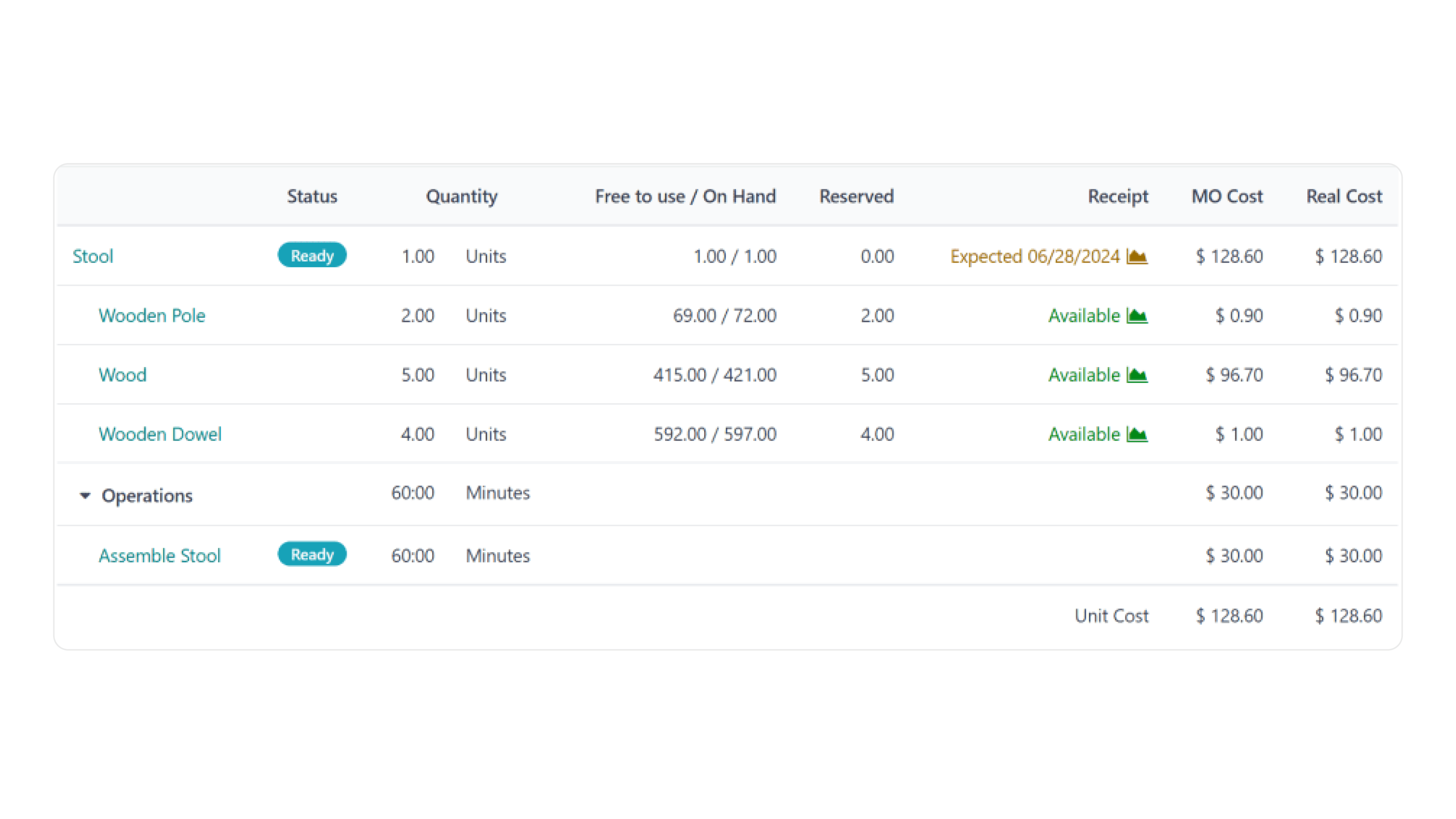Click Ready badge in Stool row
Viewport: 1456px width, 819px height.
pos(312,256)
